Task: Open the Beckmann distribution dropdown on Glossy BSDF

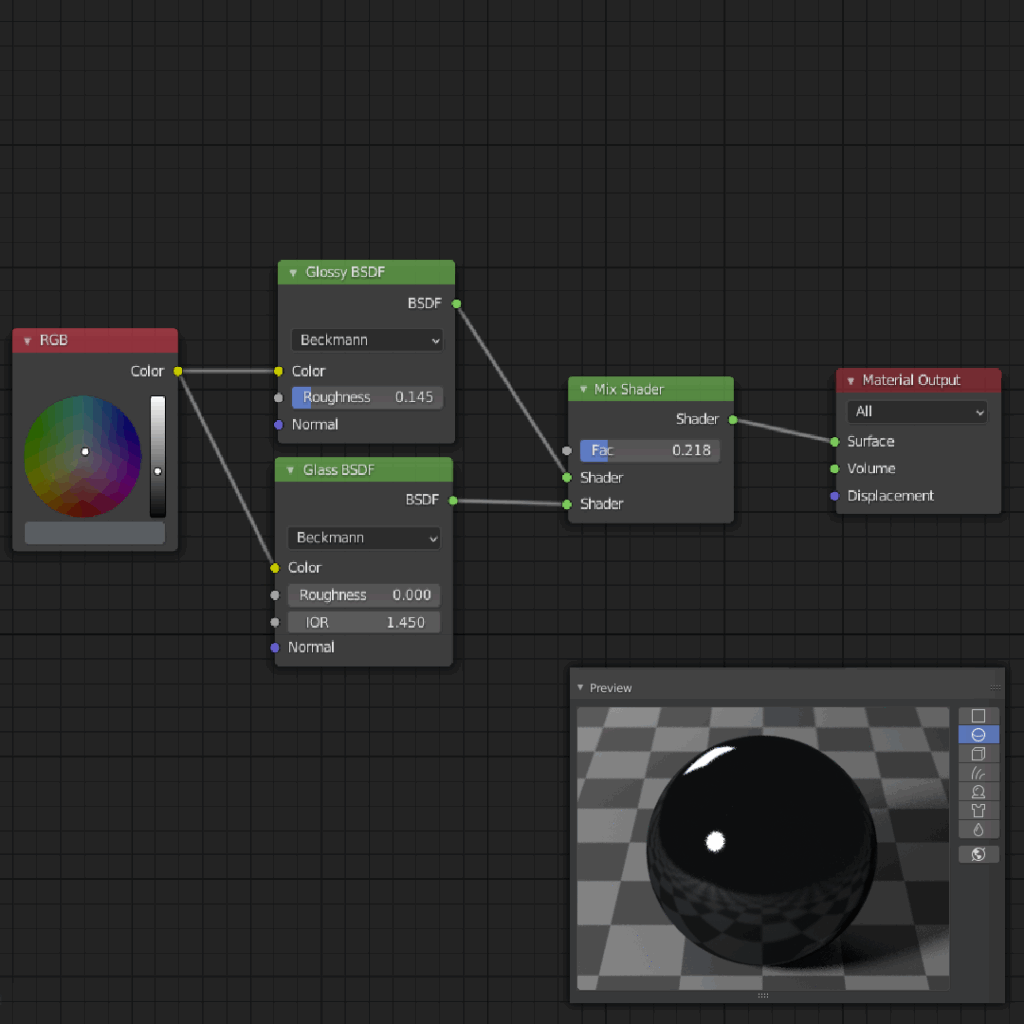Action: click(x=366, y=340)
